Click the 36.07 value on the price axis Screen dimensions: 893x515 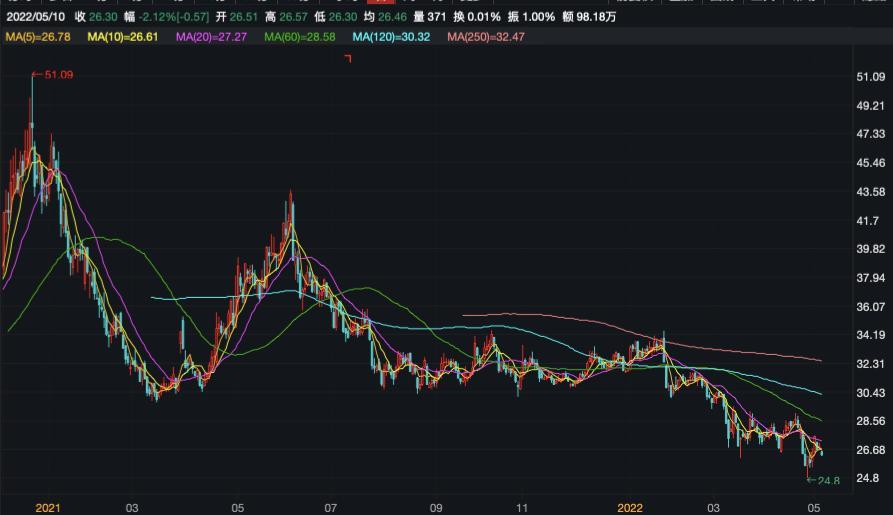(x=872, y=307)
